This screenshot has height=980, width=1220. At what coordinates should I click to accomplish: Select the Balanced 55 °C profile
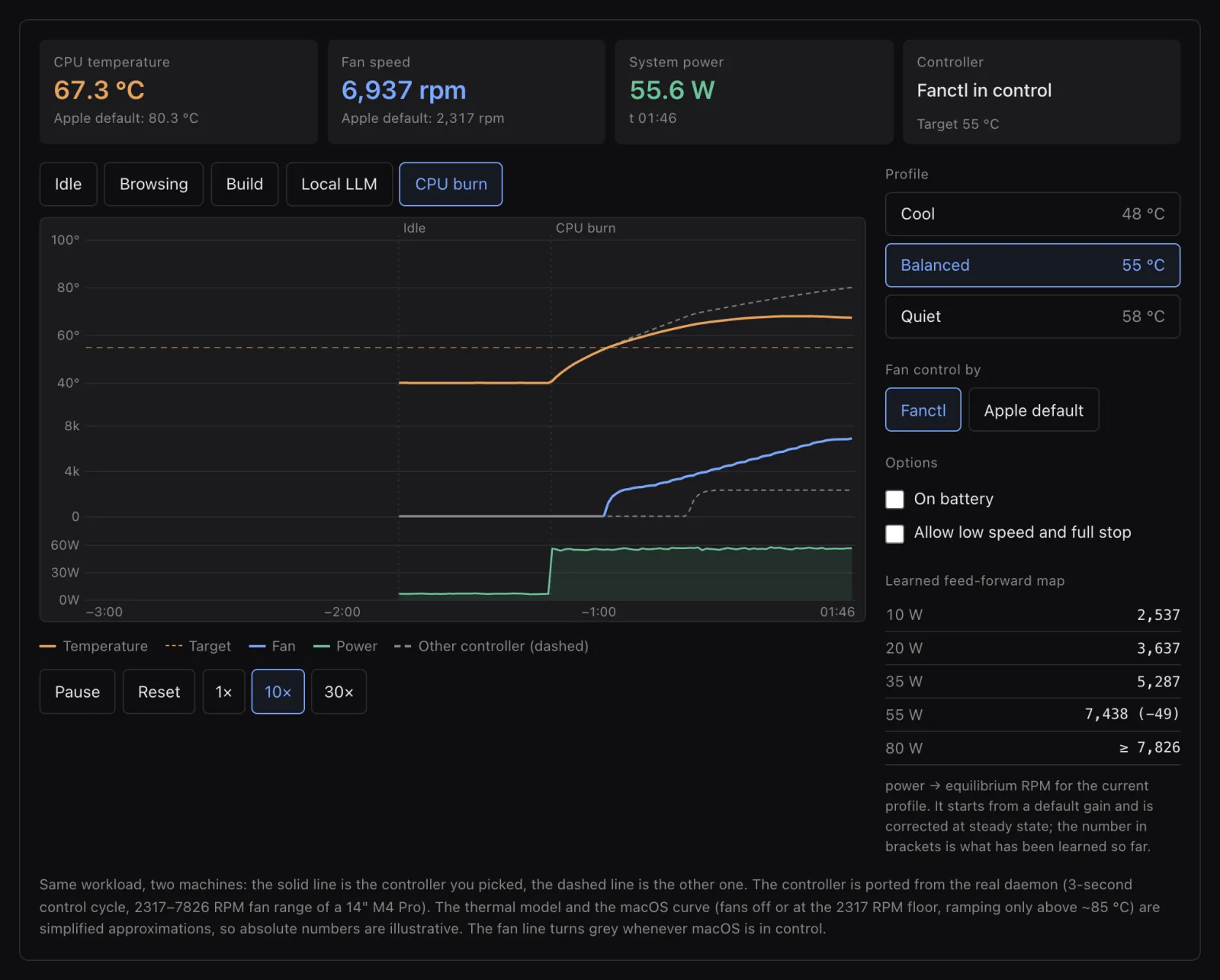pos(1032,265)
